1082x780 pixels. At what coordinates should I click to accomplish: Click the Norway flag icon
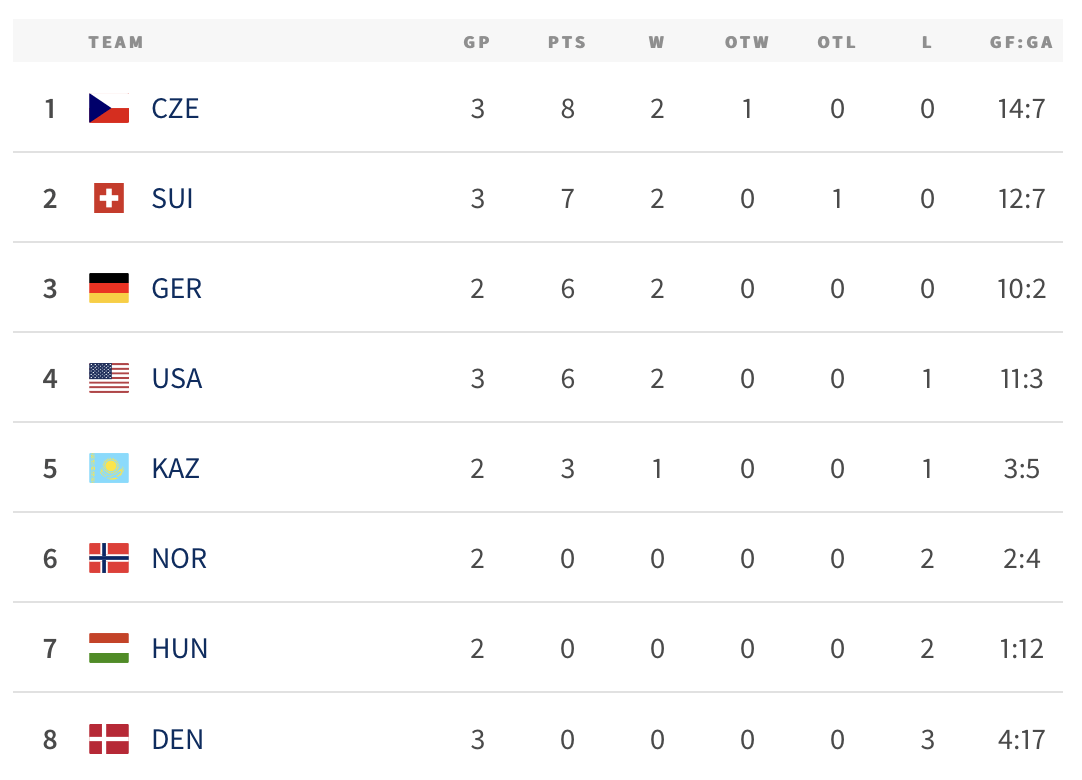point(109,558)
